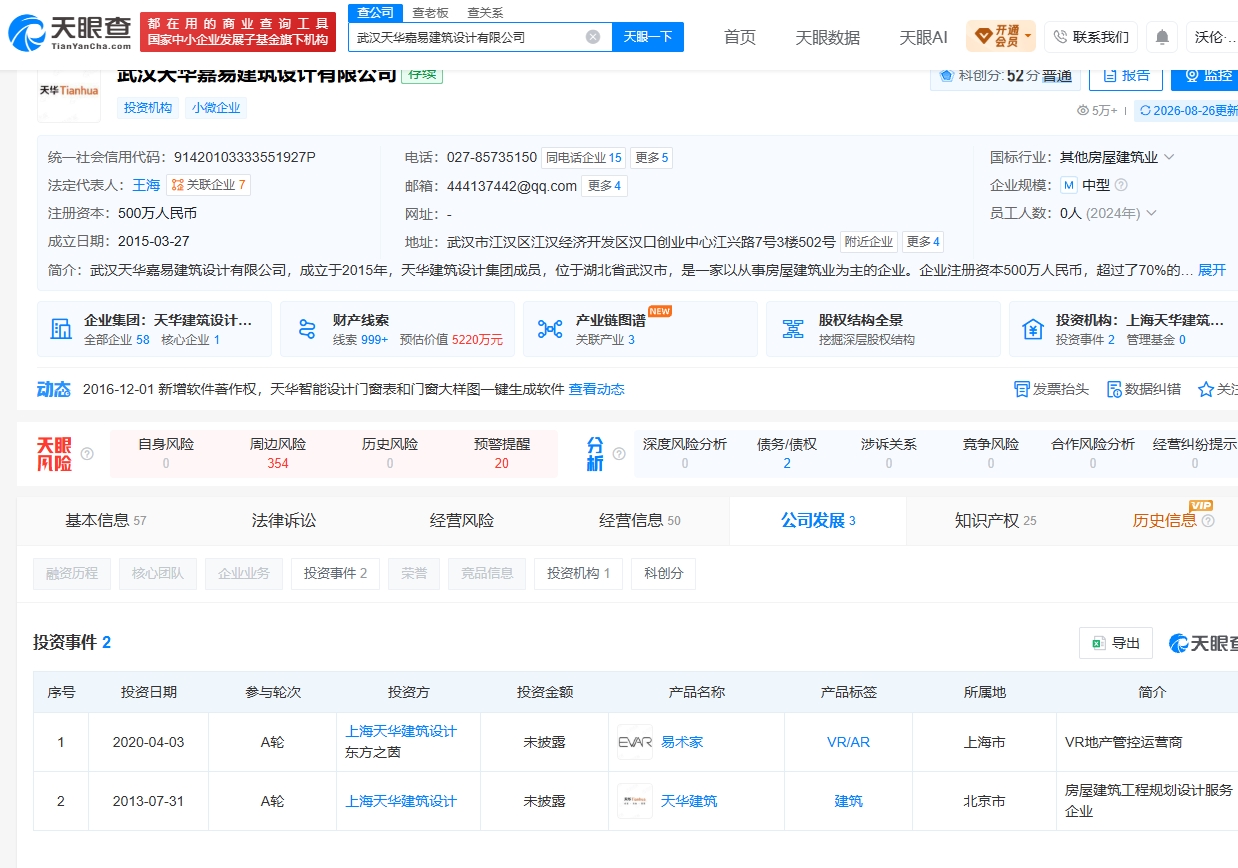This screenshot has width=1238, height=868.
Task: Click the 科创分 52分 badge
Action: pyautogui.click(x=1003, y=75)
